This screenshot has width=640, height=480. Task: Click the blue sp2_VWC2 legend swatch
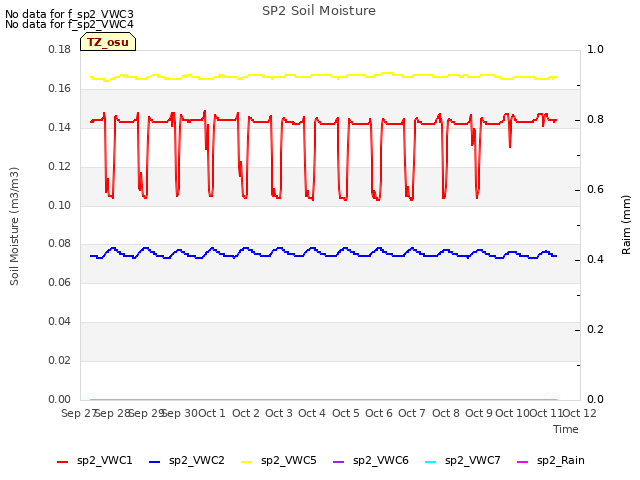click(x=154, y=462)
